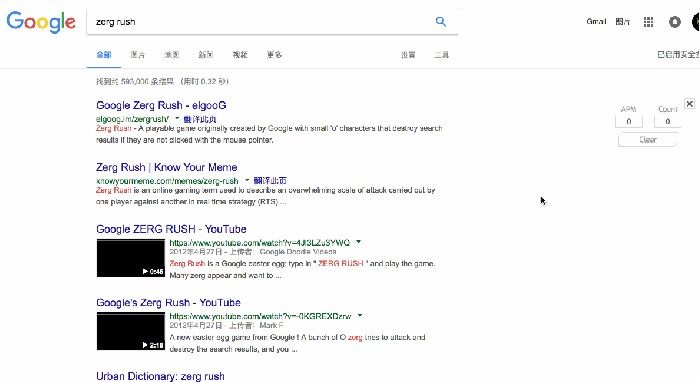Viewport: 700px width, 382px height.
Task: Play the 0:45 video thumbnail
Action: coord(131,258)
